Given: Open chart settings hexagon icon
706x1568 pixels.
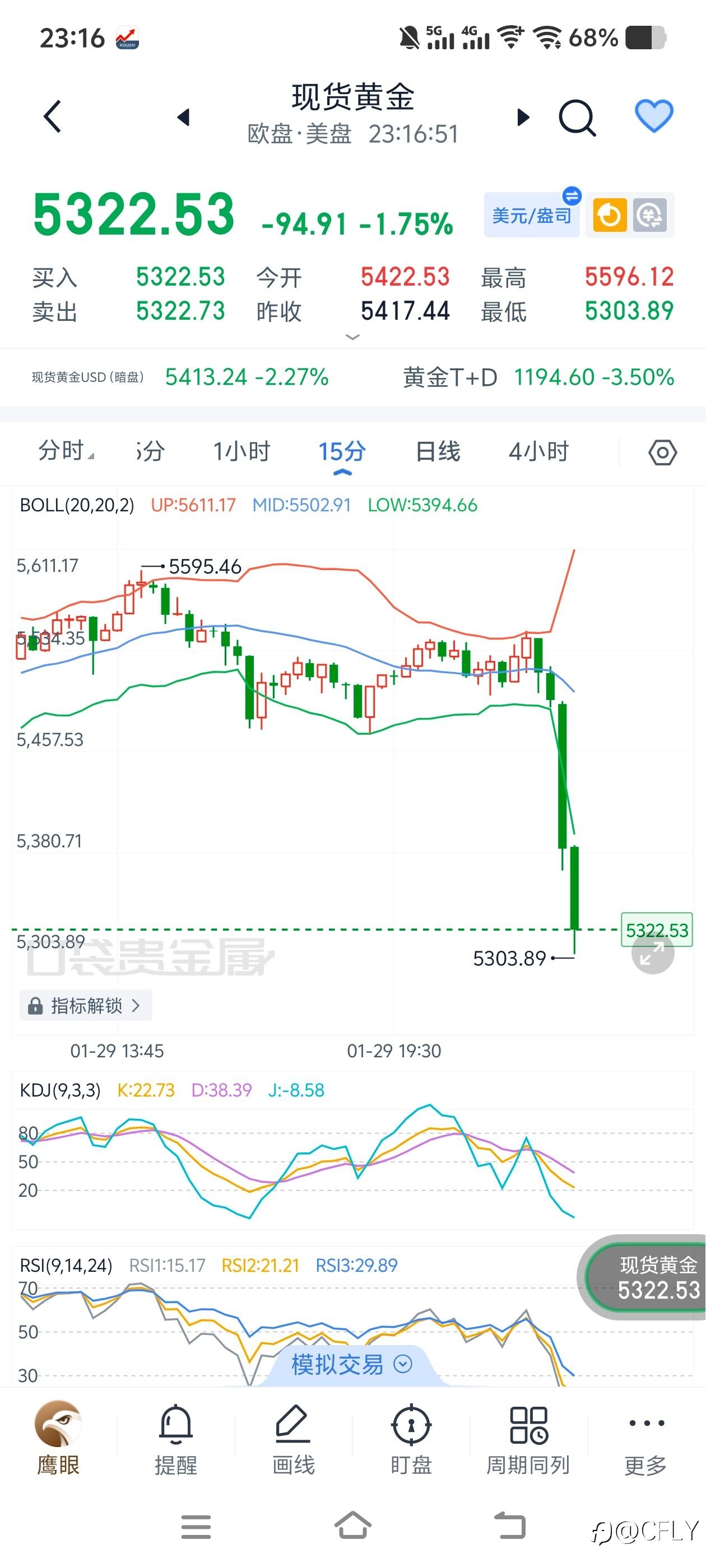Looking at the screenshot, I should coord(662,453).
